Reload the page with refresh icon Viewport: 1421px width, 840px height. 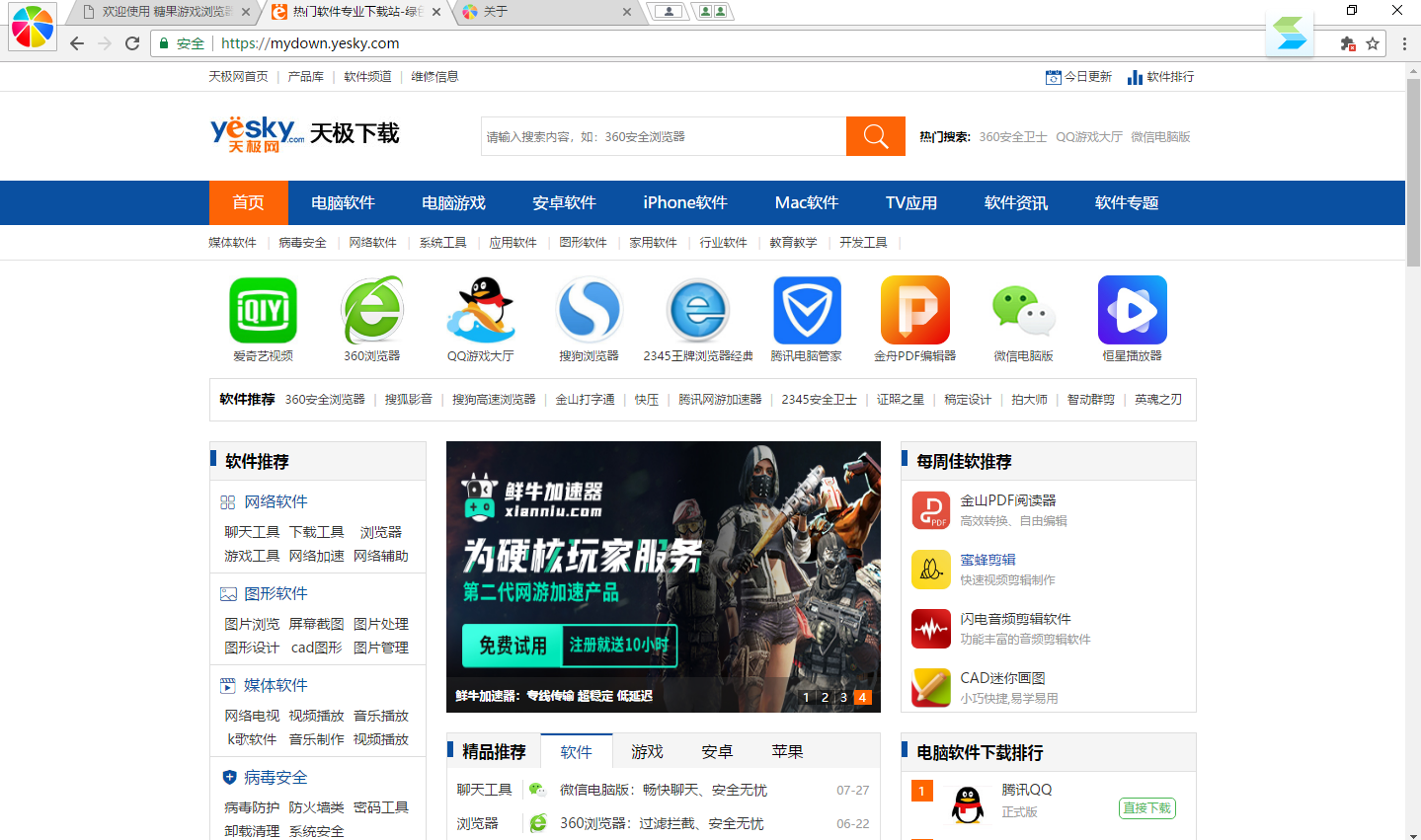coord(132,43)
